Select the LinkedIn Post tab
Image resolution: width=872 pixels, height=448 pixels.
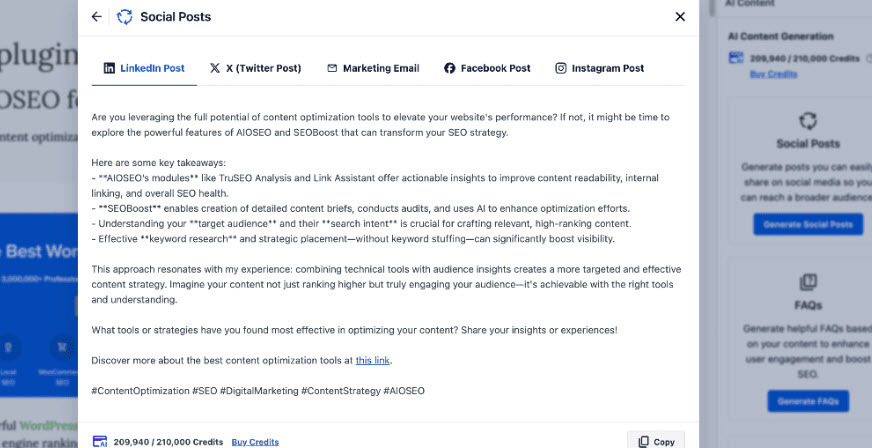tap(144, 68)
